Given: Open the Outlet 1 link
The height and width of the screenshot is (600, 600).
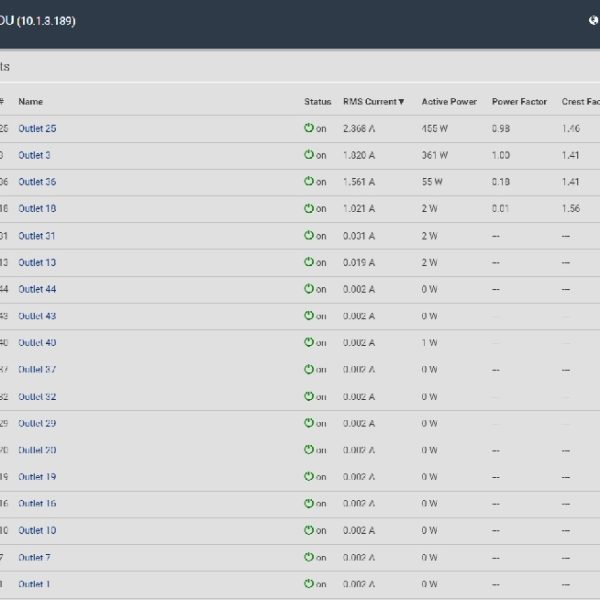Looking at the screenshot, I should pyautogui.click(x=34, y=584).
